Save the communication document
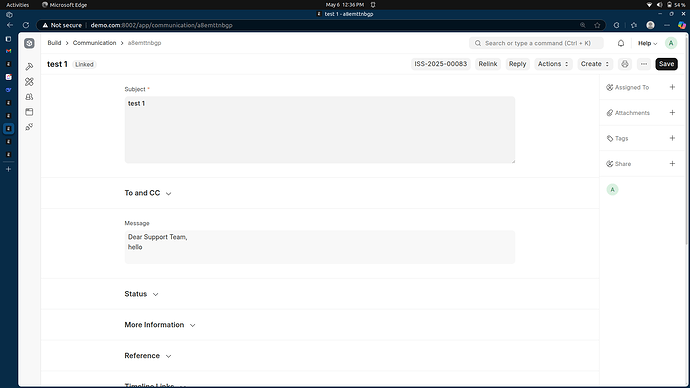 666,64
